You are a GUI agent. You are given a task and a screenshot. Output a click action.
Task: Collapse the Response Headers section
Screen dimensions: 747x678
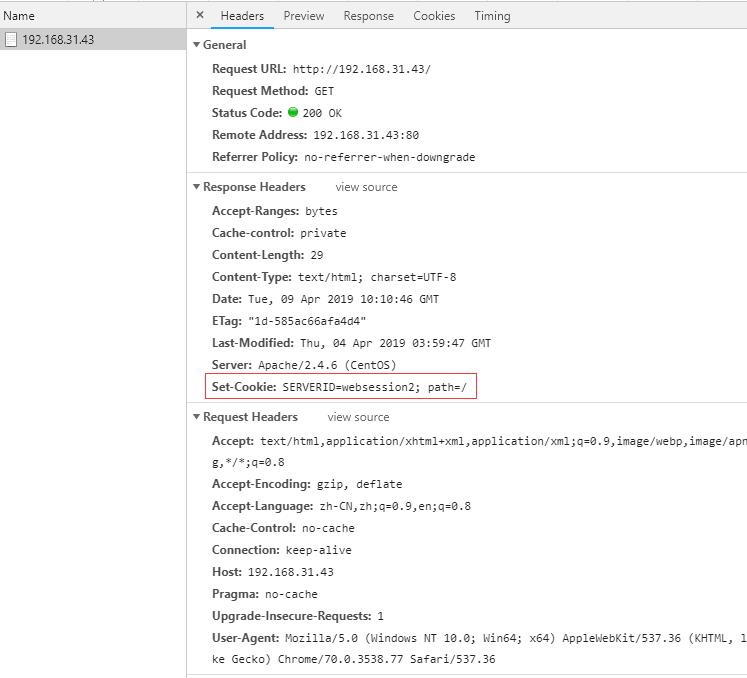196,187
